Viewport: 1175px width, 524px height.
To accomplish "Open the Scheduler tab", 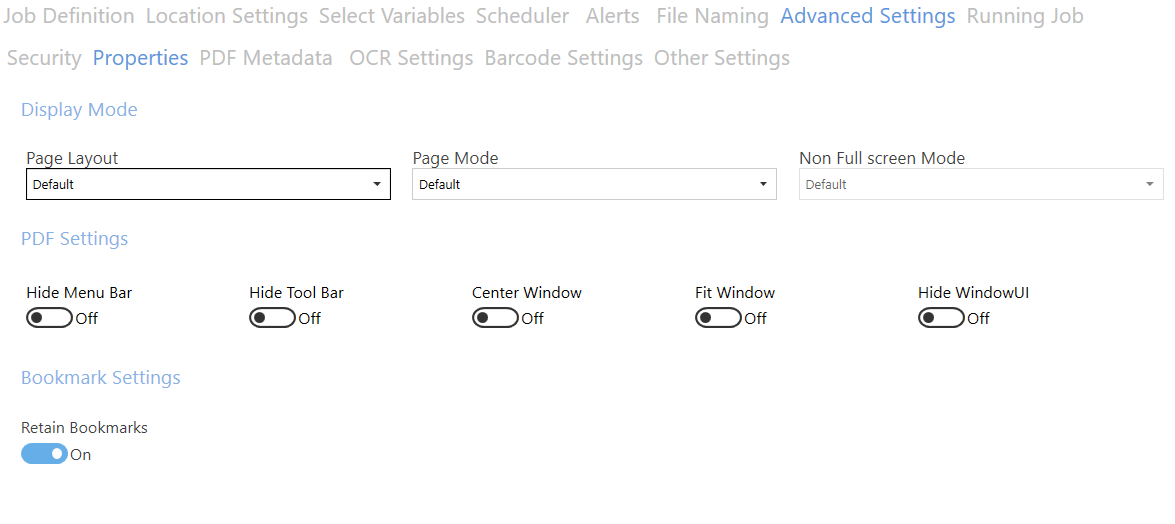I will tap(522, 16).
